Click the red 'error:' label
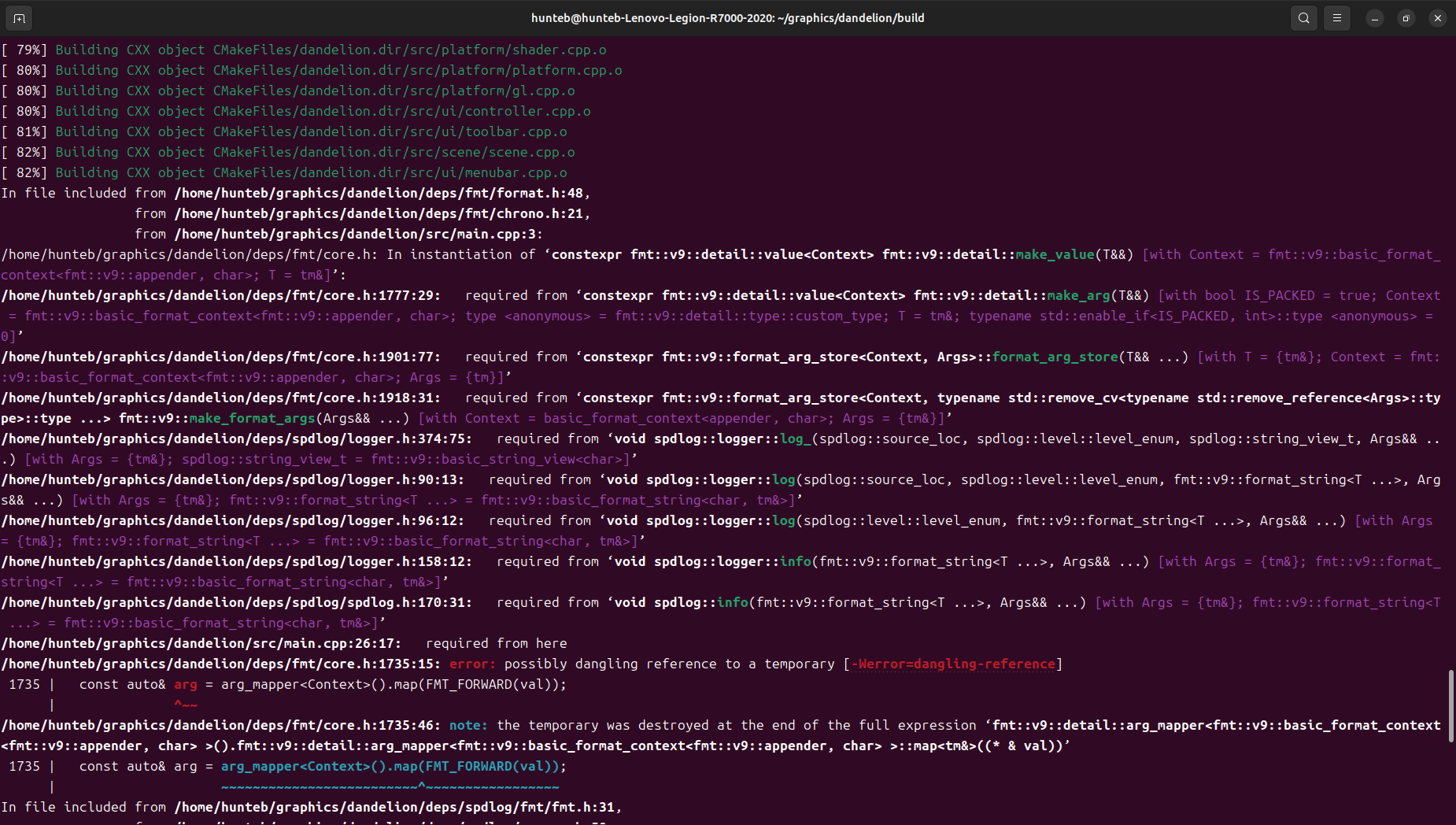Screen dimensions: 1456x825 tap(472, 664)
